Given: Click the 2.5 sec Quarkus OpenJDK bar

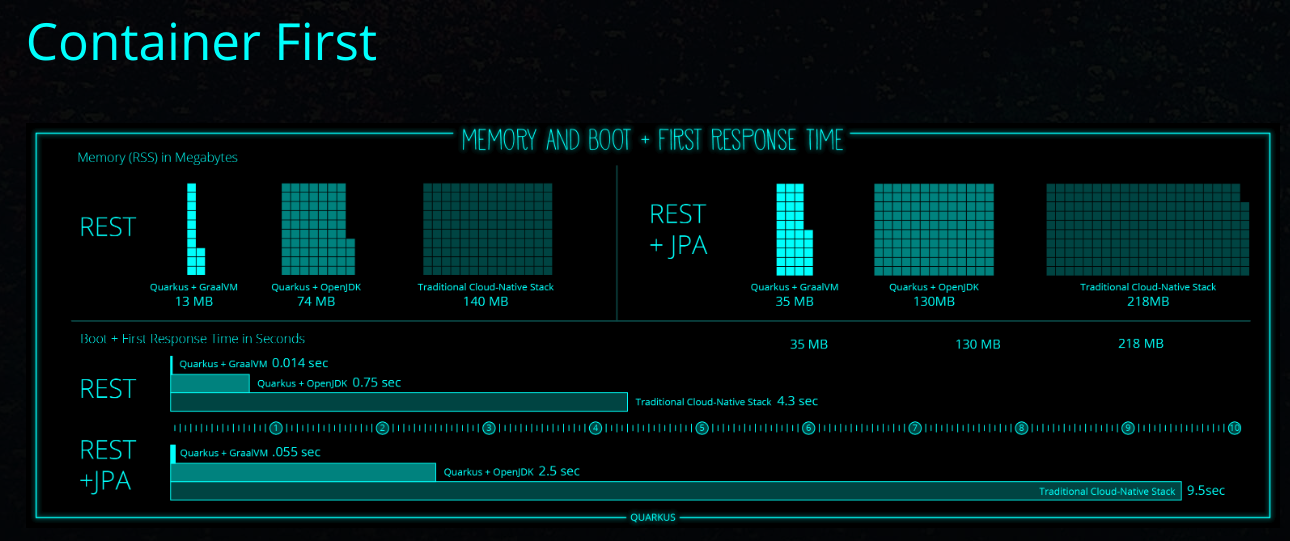Looking at the screenshot, I should [303, 472].
